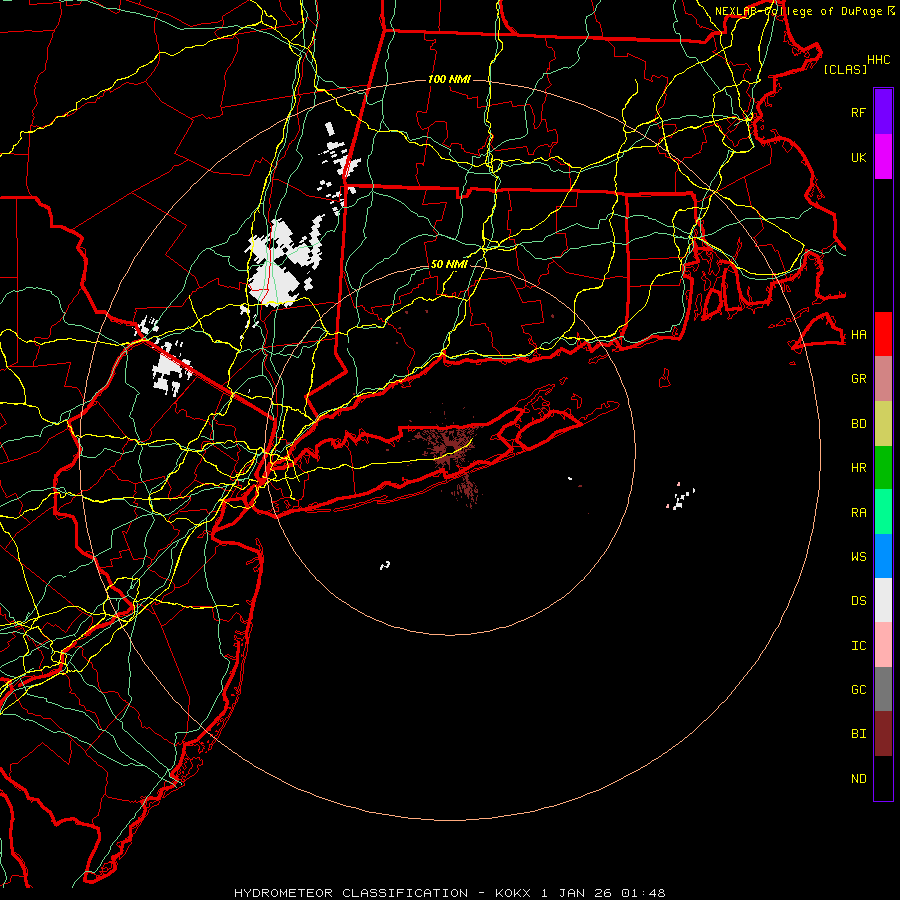Click the small white echo cluster offshore east

tap(681, 497)
